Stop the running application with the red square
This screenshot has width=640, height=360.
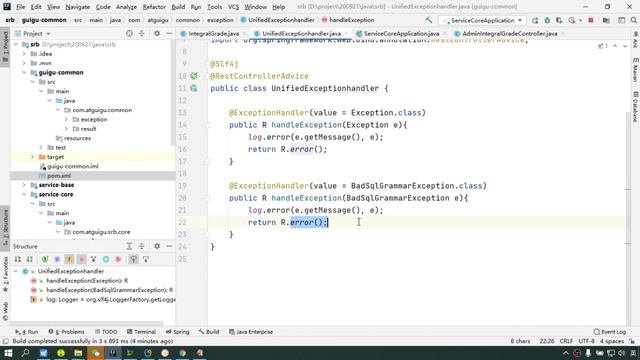(591, 20)
